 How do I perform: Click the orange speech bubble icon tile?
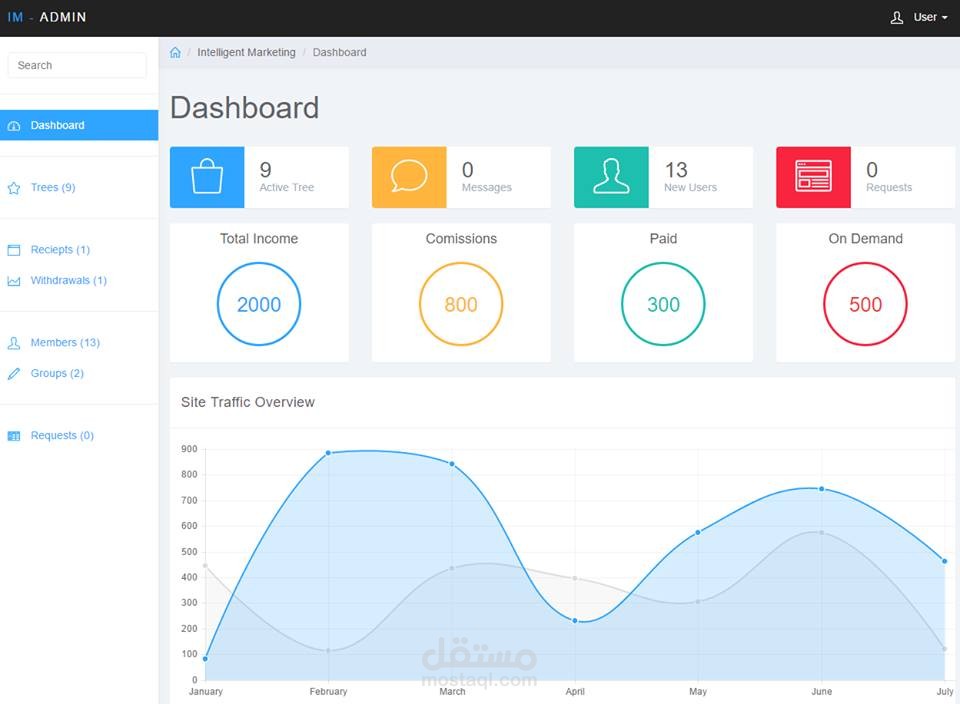pos(409,177)
